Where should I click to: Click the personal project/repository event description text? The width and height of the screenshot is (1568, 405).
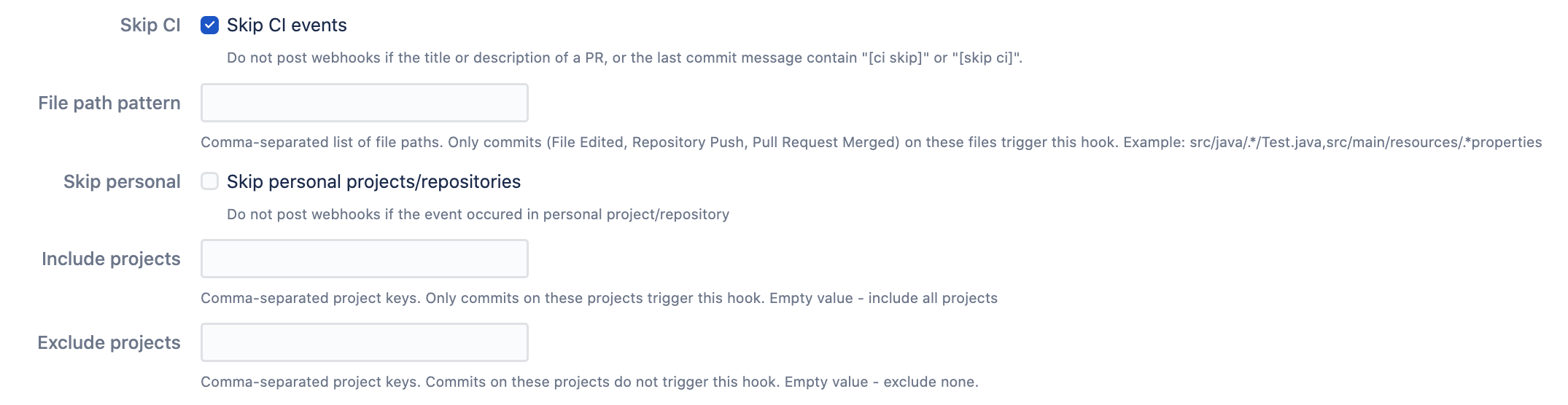478,215
